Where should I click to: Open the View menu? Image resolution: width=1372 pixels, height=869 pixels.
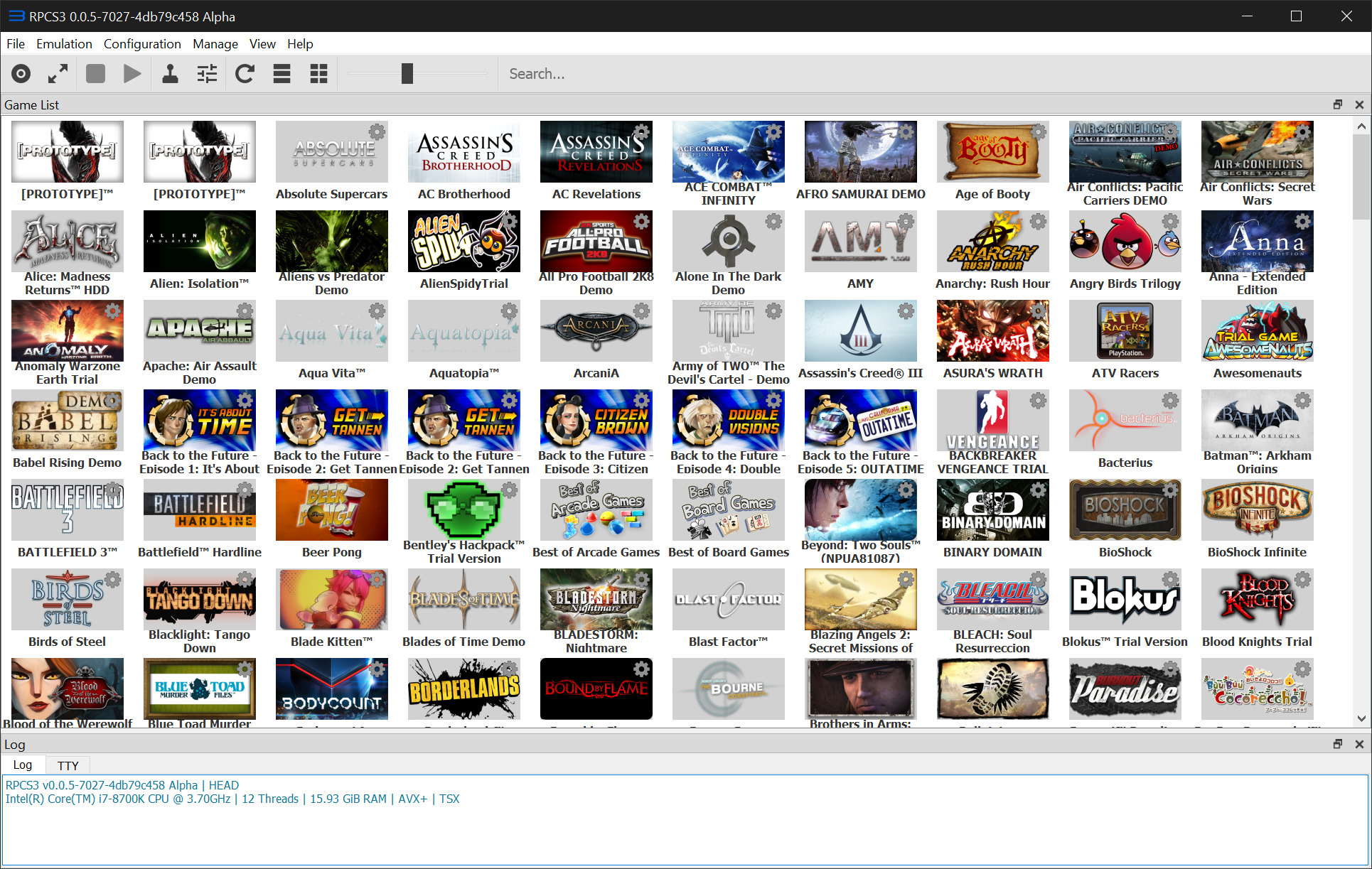point(262,44)
